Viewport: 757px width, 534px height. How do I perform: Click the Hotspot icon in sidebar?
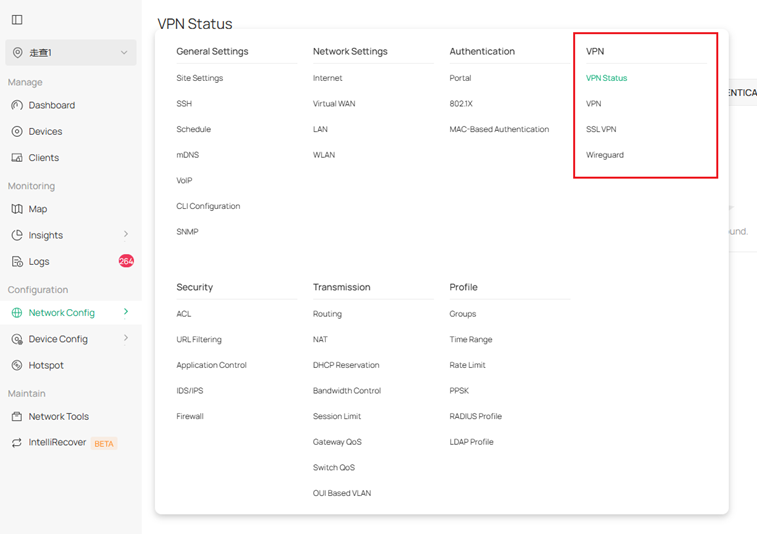[17, 365]
